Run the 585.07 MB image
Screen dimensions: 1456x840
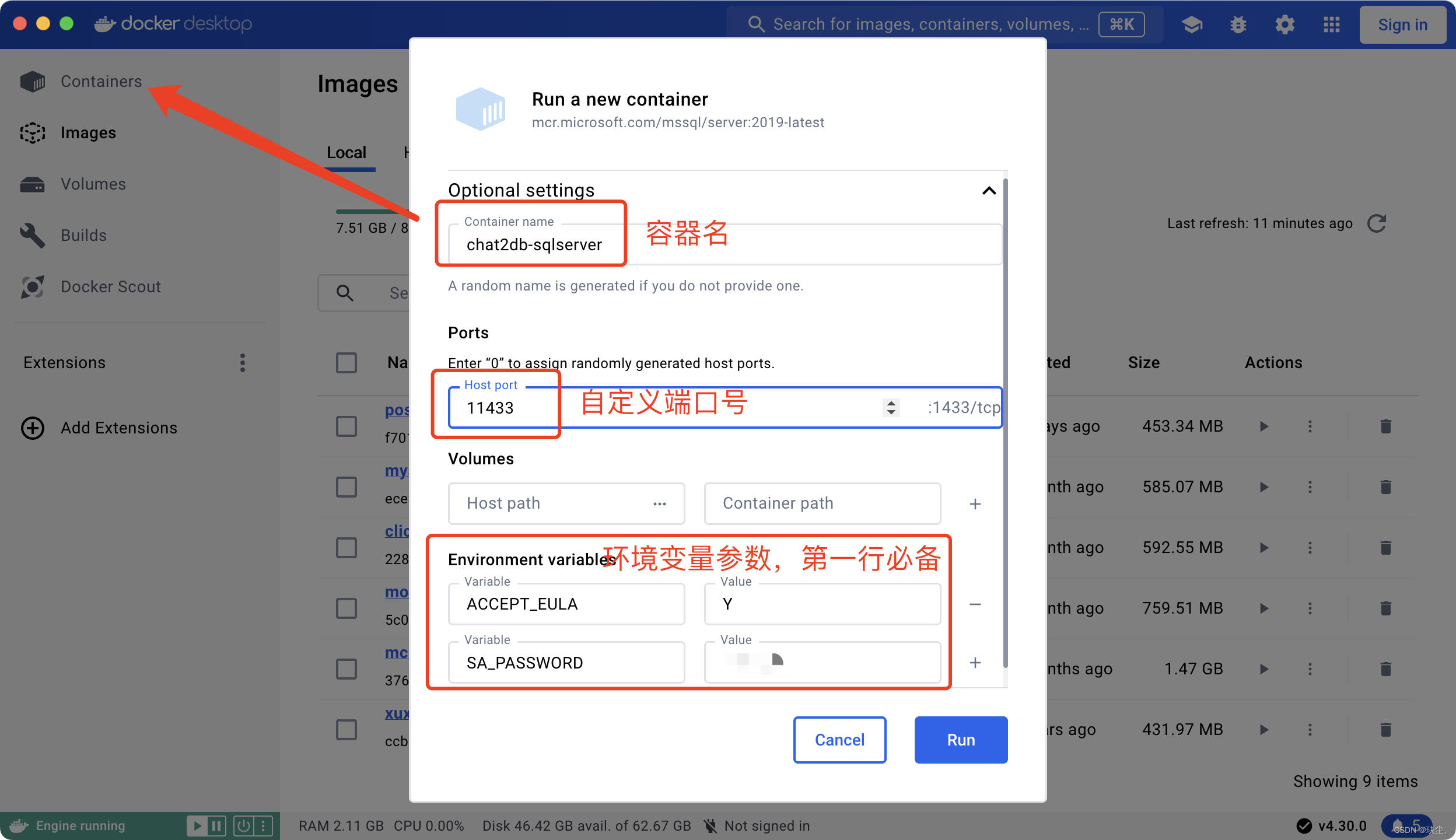coord(1264,487)
